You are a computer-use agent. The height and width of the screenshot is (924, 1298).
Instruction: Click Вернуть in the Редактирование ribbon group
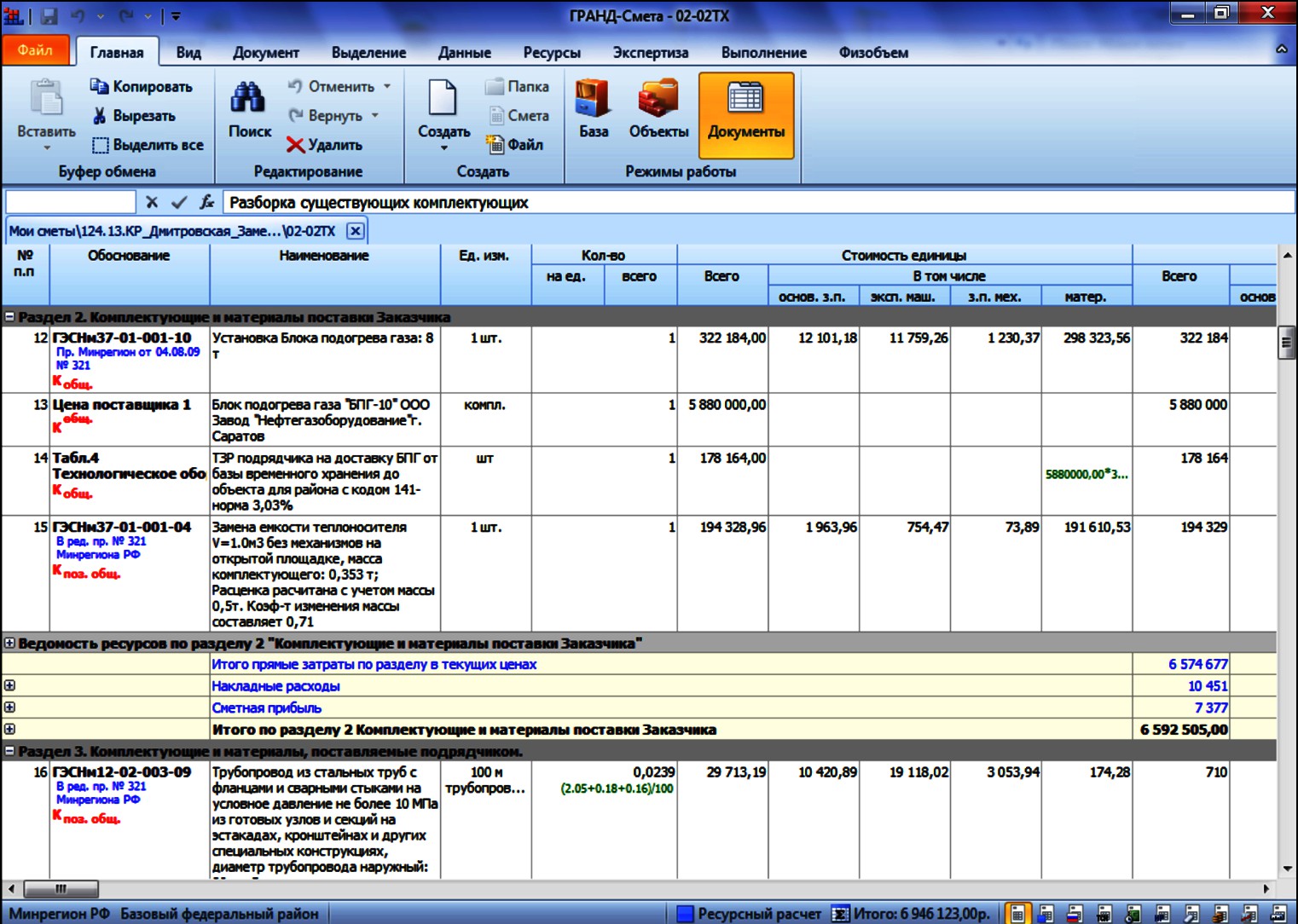click(325, 115)
